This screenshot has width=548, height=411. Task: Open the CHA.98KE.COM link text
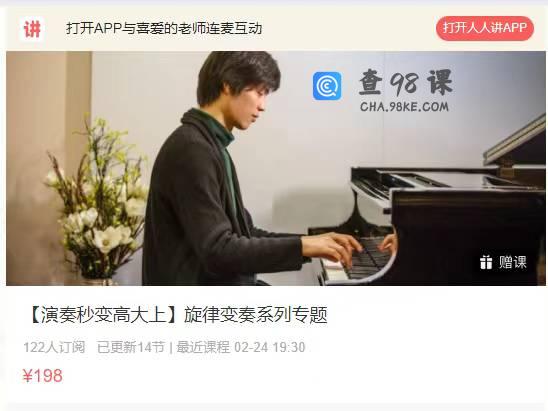404,107
